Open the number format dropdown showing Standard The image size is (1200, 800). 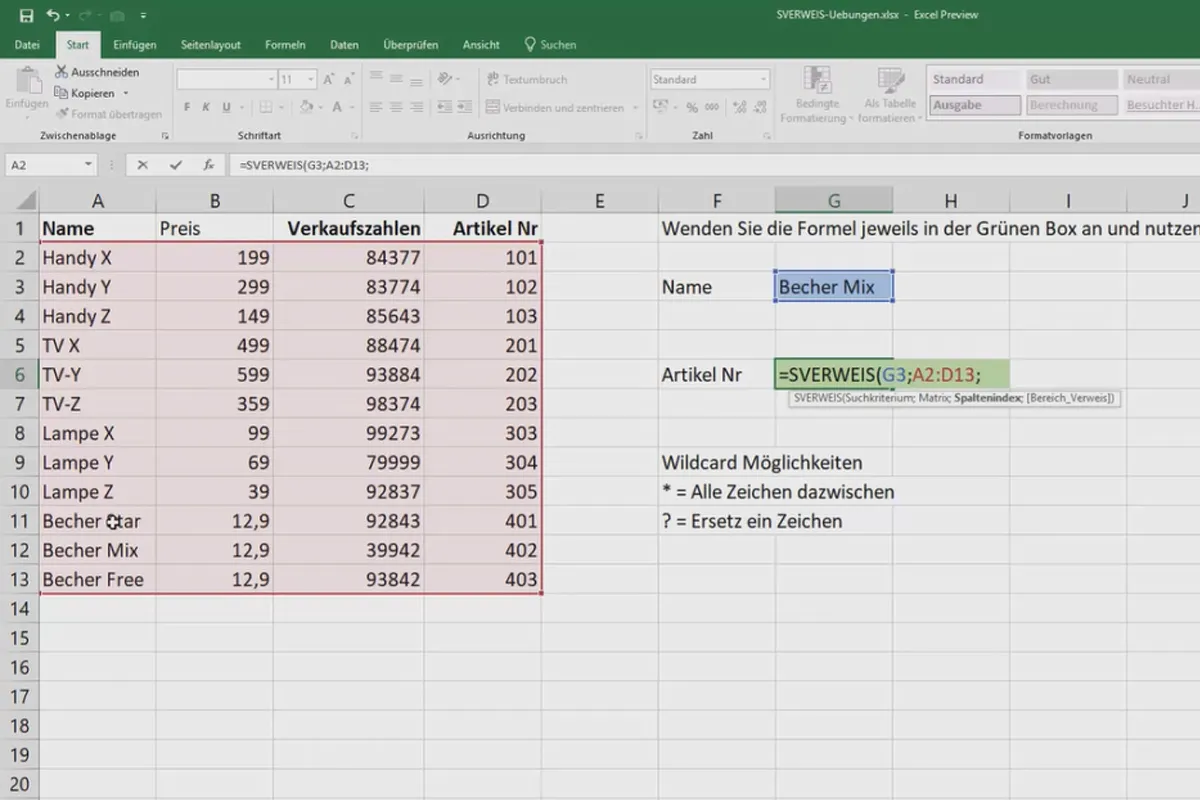(x=710, y=79)
